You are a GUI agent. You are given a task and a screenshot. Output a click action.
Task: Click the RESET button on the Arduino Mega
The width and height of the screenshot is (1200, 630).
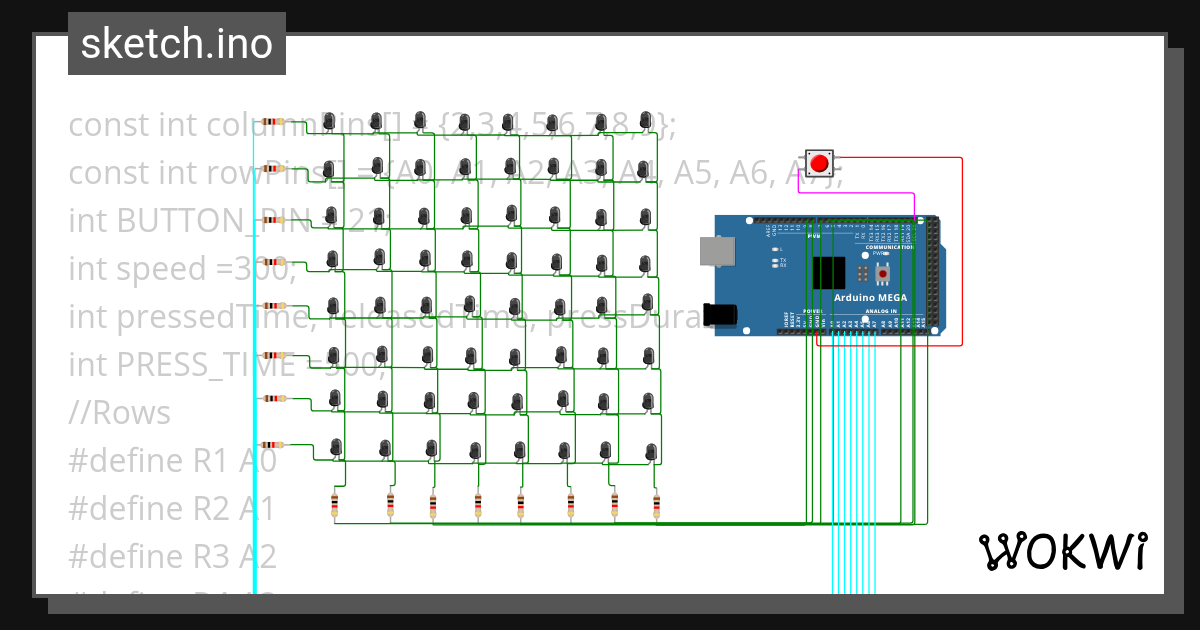coord(883,273)
